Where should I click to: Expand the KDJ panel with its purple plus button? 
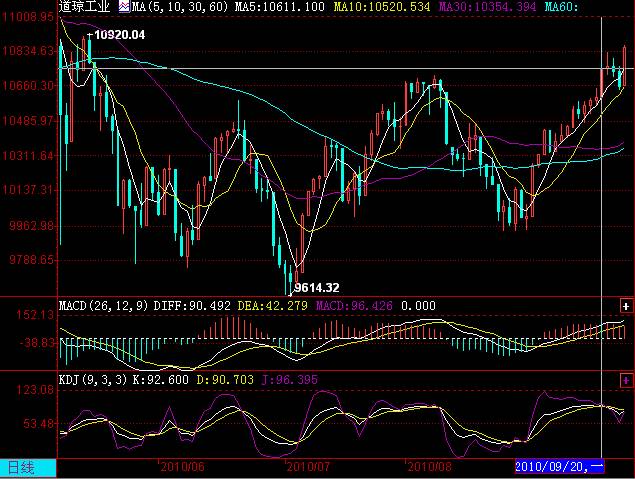(x=626, y=380)
